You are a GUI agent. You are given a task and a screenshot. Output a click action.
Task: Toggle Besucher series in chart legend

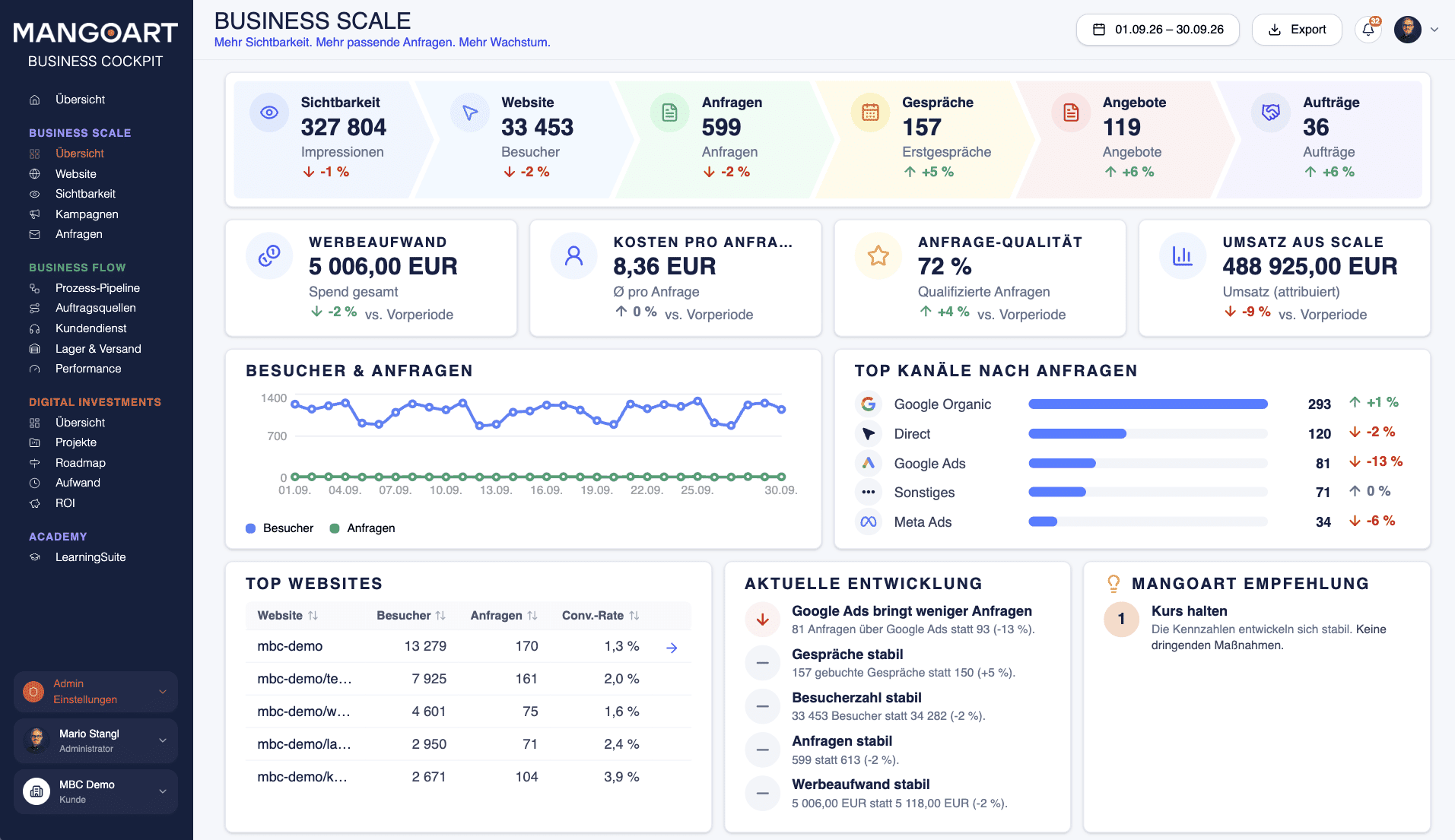tap(280, 528)
